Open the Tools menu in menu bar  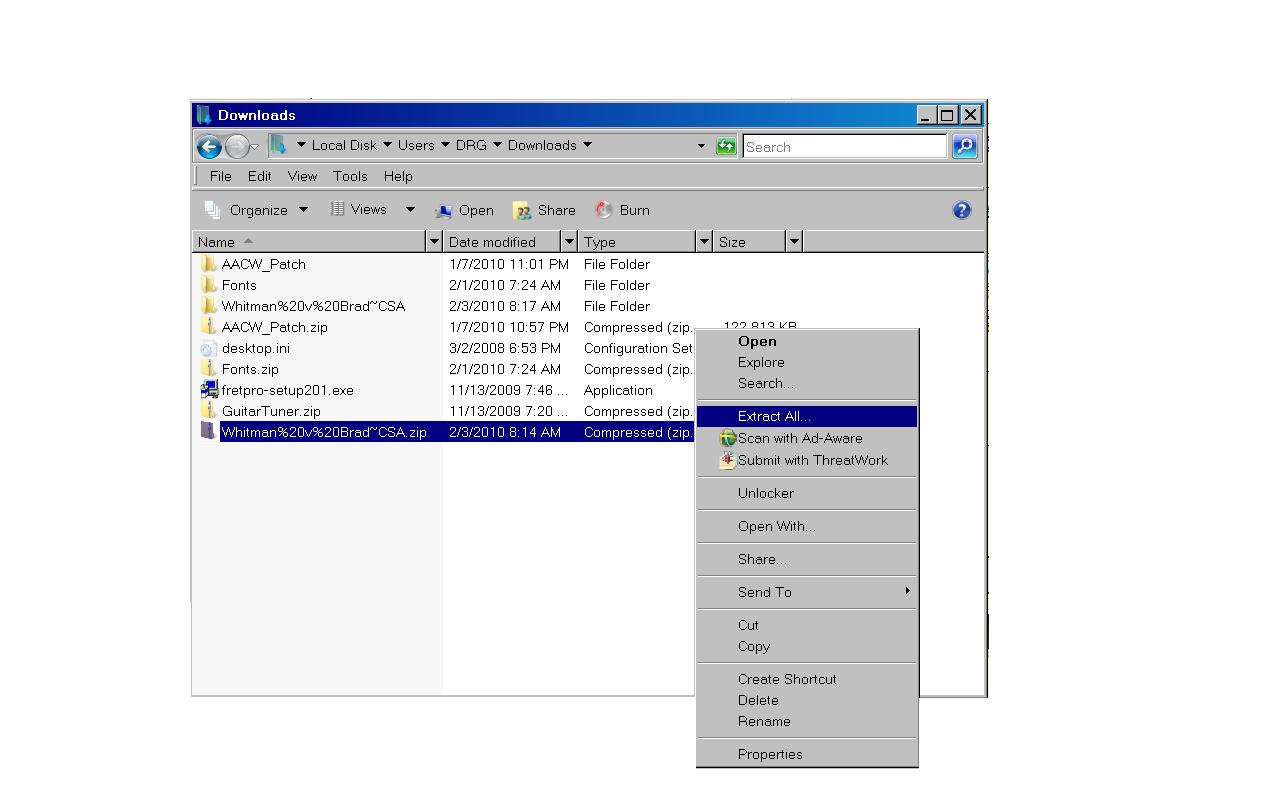(350, 176)
